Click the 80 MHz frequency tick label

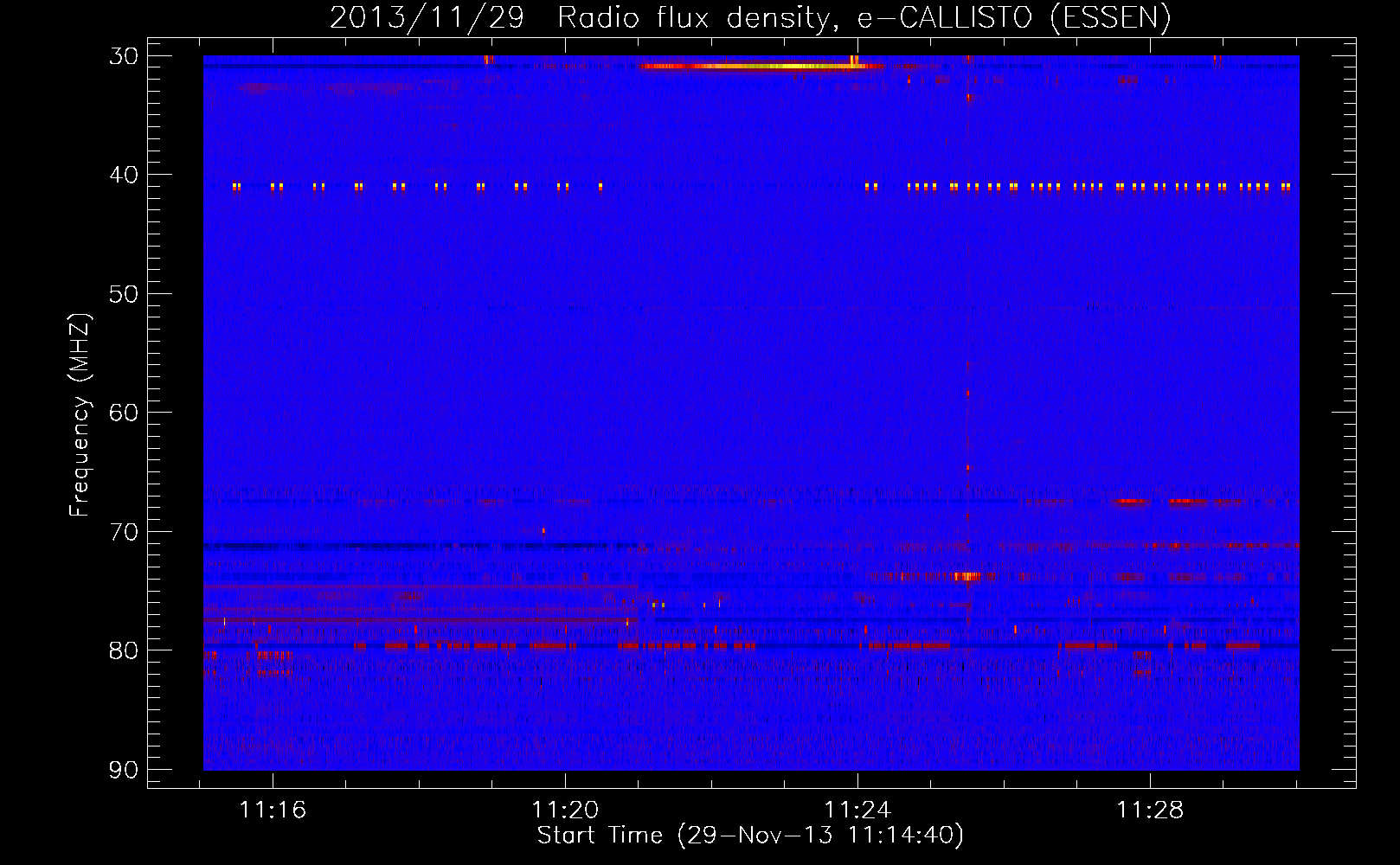pyautogui.click(x=123, y=650)
